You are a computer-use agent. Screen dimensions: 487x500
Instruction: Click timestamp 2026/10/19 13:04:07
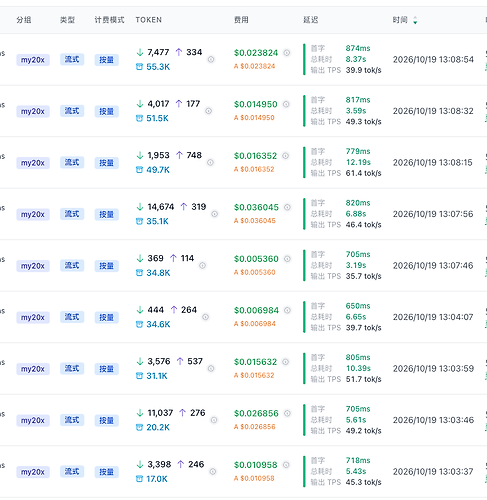(433, 317)
